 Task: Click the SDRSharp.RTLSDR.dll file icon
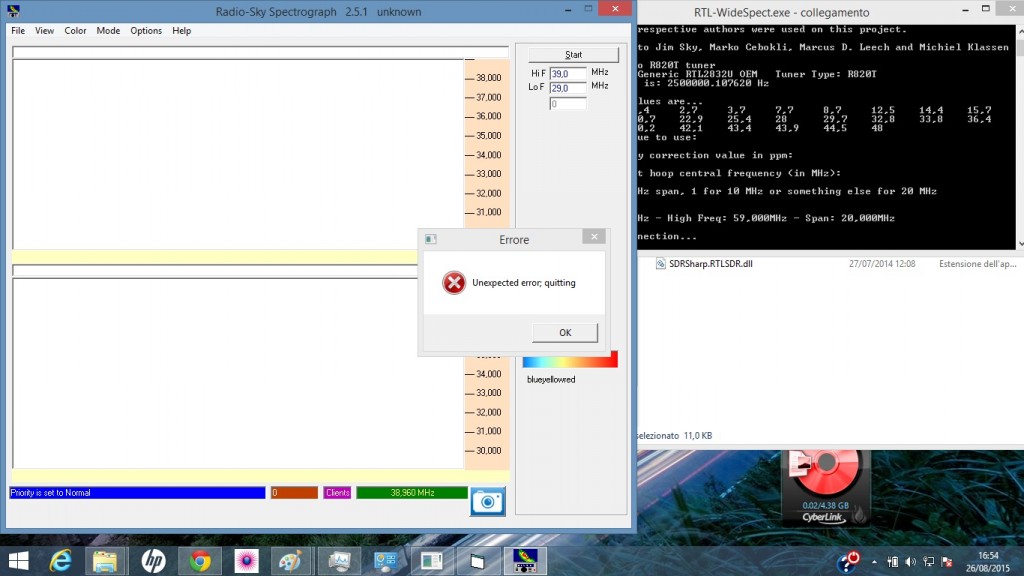tap(660, 264)
